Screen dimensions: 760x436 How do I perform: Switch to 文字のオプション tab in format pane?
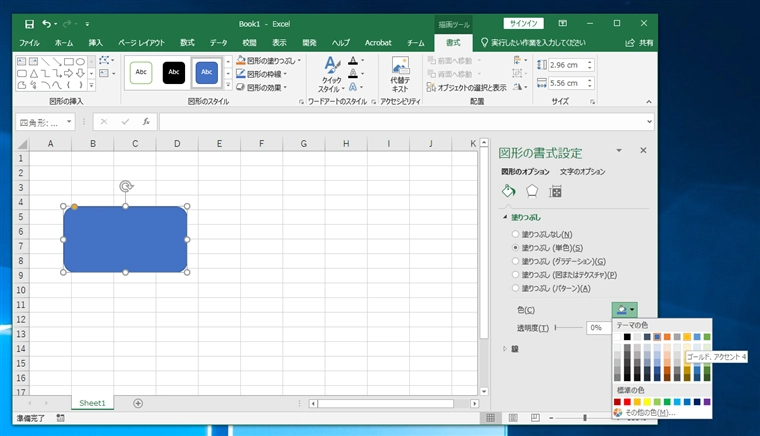[x=582, y=172]
